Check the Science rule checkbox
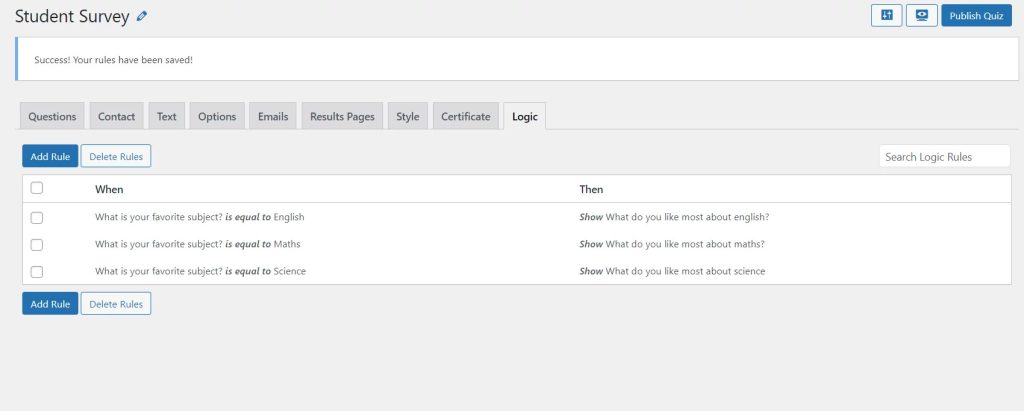The height and width of the screenshot is (411, 1024). click(x=37, y=272)
